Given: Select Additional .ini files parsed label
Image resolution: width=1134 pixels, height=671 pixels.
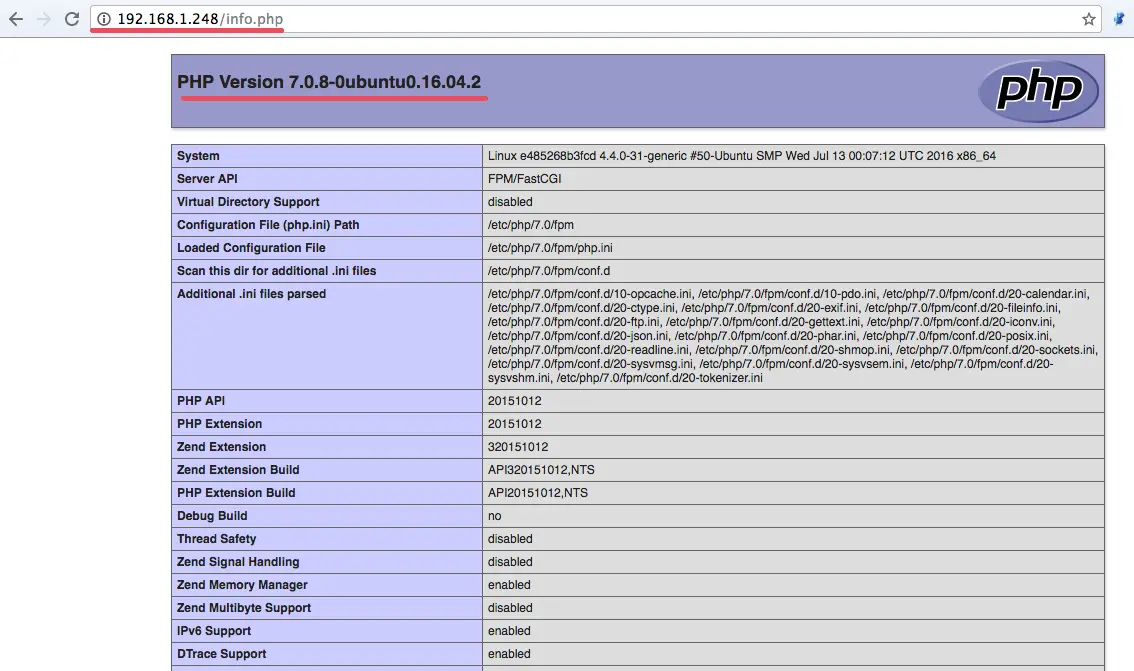Looking at the screenshot, I should click(x=252, y=294).
